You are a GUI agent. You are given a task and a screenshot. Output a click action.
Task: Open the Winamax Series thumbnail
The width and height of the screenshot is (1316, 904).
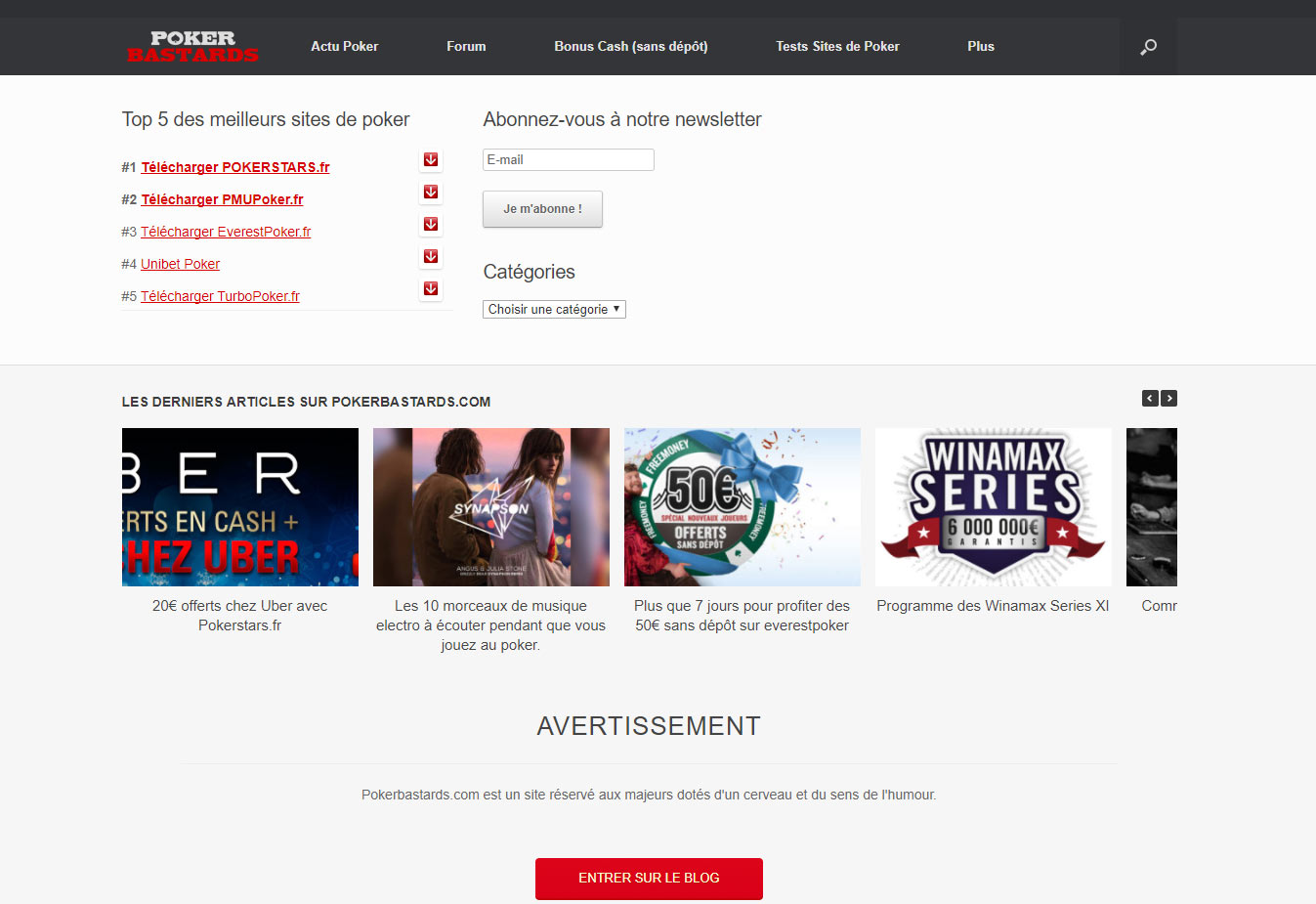(994, 507)
